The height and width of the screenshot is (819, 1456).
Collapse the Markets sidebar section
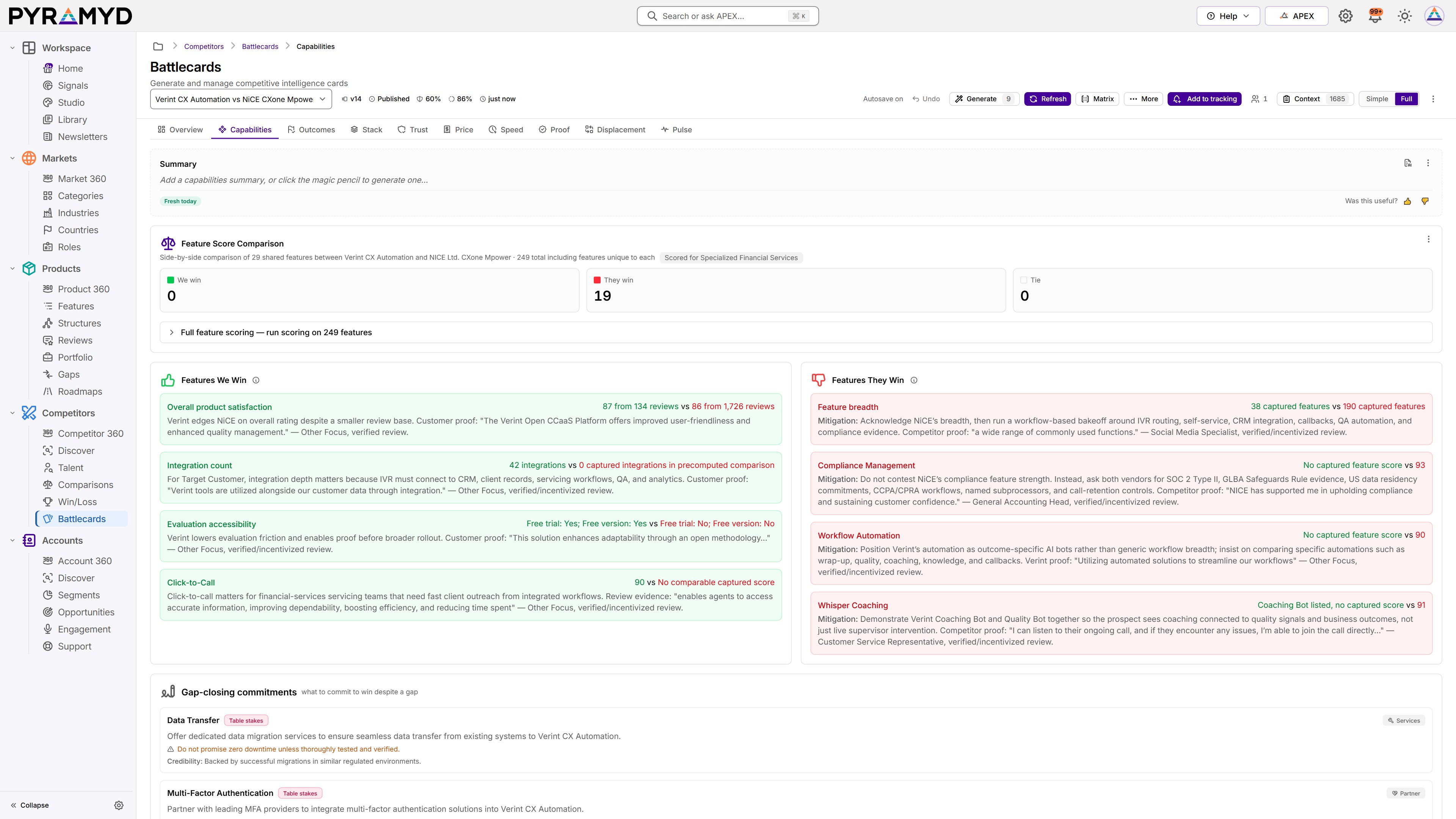coord(13,158)
